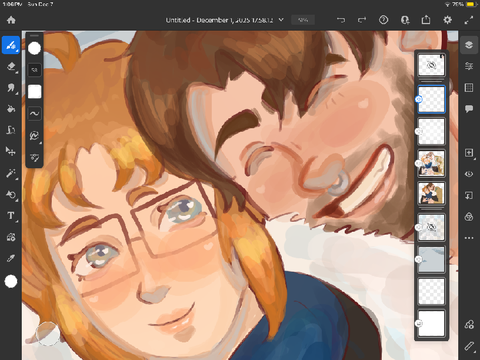Open the brush smoothing option
This screenshot has width=480, height=360.
34,113
